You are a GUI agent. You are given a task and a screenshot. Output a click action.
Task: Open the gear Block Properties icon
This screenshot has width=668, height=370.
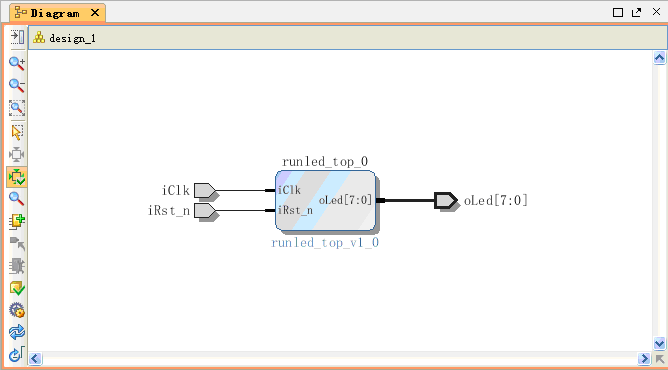(x=17, y=310)
